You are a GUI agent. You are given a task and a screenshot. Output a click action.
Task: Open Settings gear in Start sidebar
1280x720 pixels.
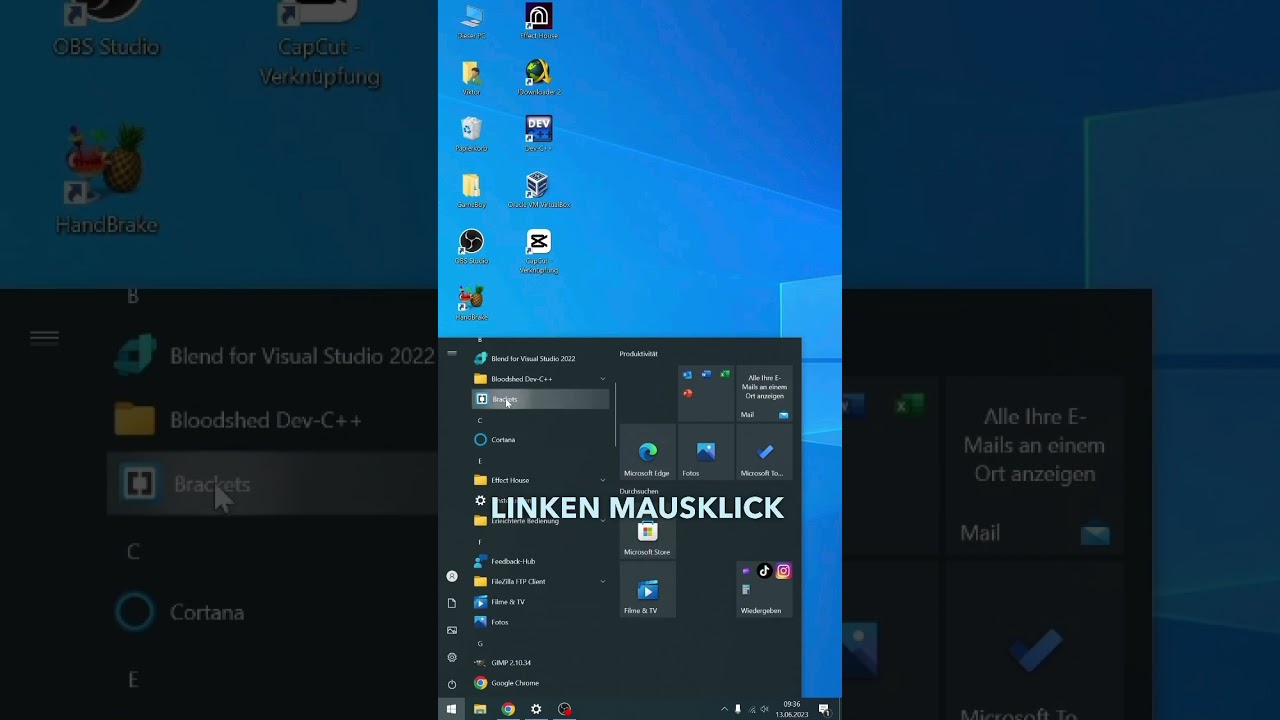452,657
